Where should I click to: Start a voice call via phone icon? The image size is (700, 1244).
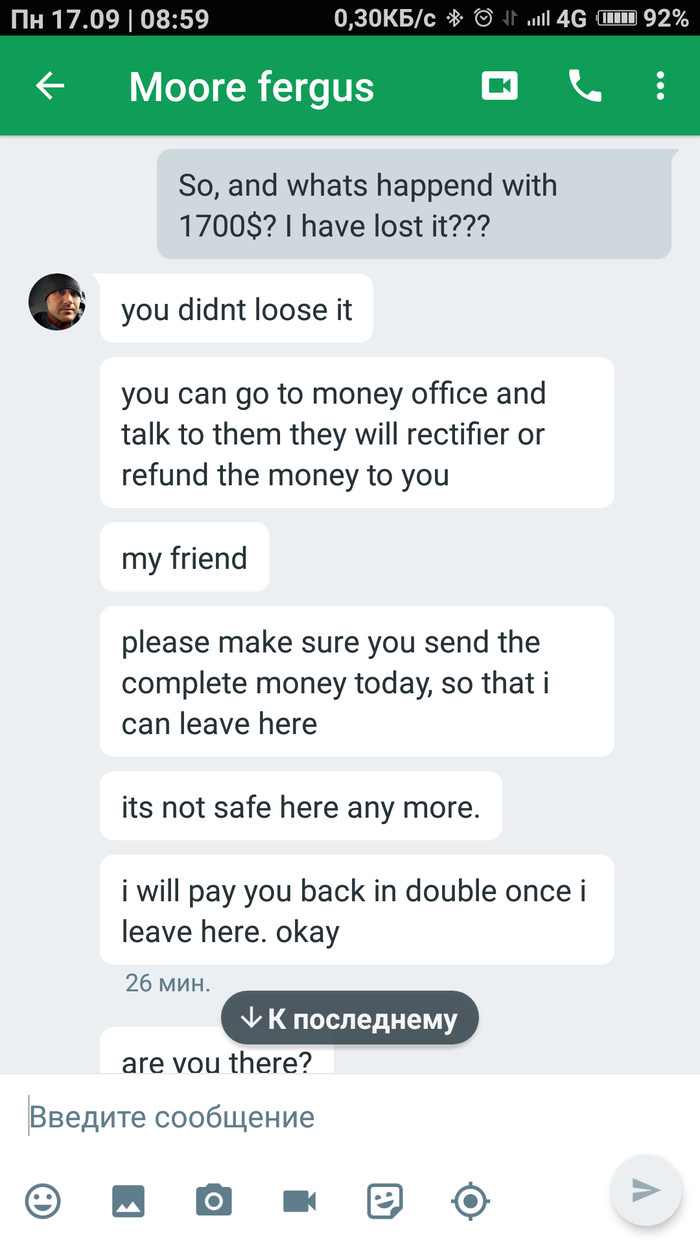click(x=585, y=87)
